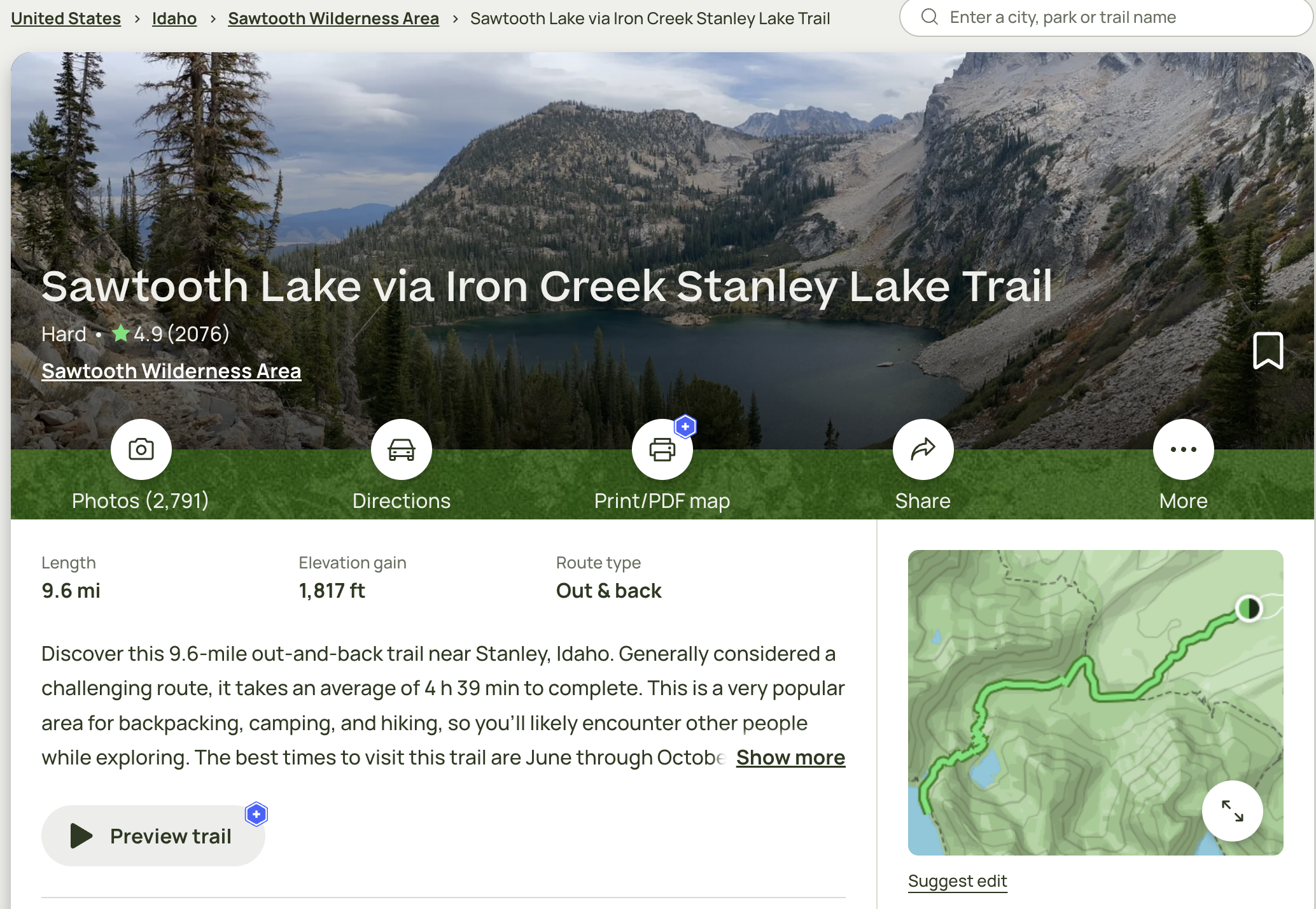Open the trail map thumbnail
1316x909 pixels.
tap(1095, 702)
